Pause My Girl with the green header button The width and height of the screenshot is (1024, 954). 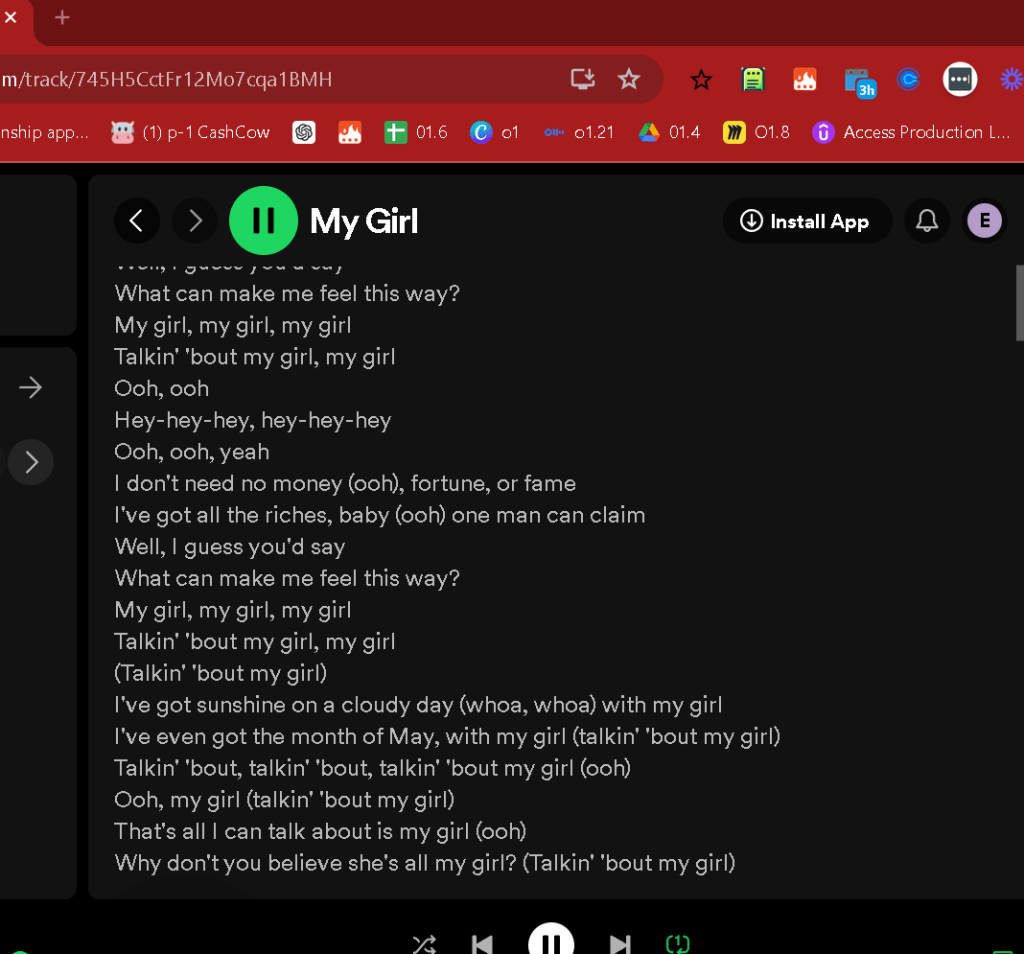coord(263,221)
